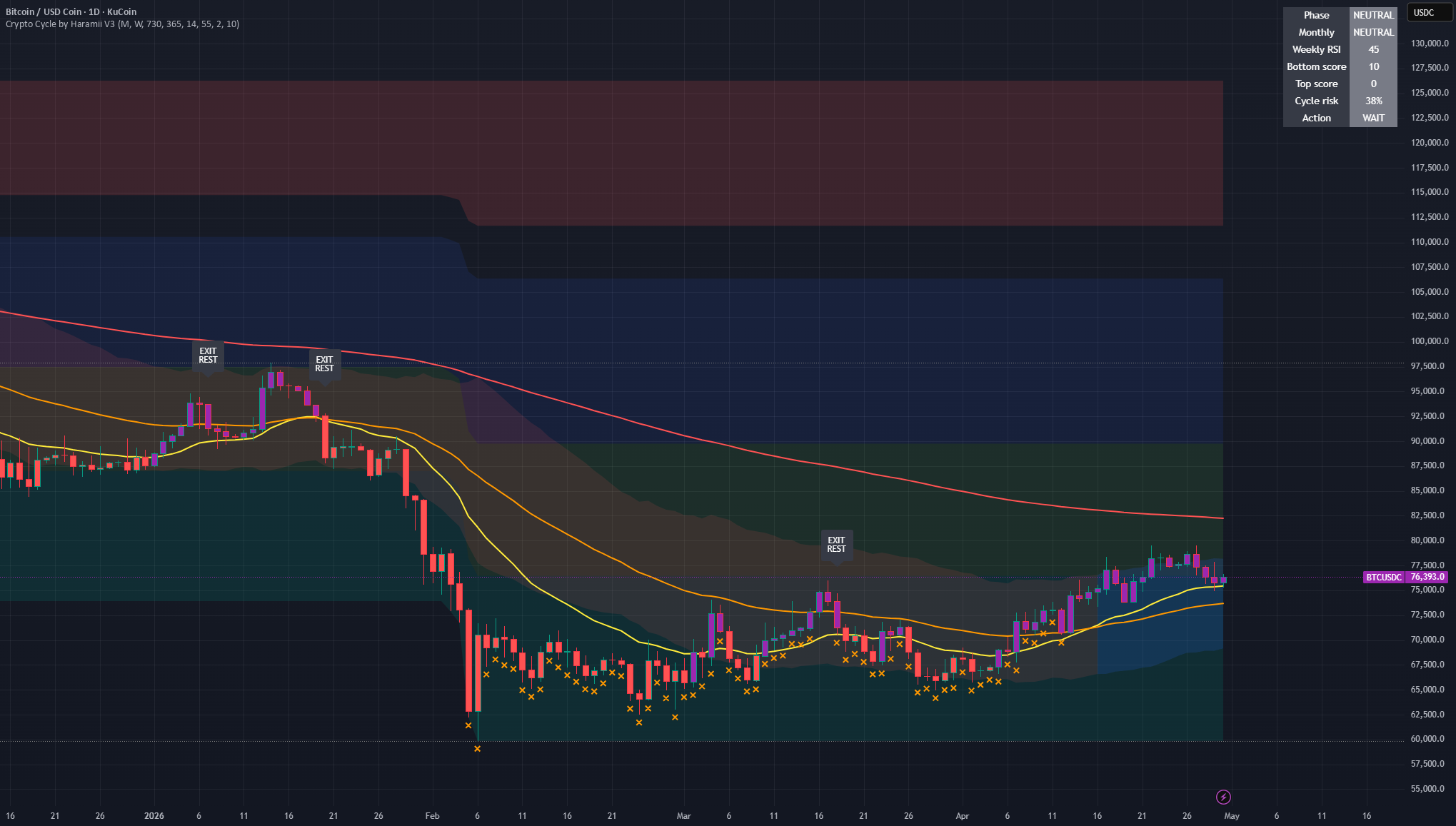Click the EXIT REST marker near March 16
The width and height of the screenshot is (1456, 826).
[x=836, y=545]
